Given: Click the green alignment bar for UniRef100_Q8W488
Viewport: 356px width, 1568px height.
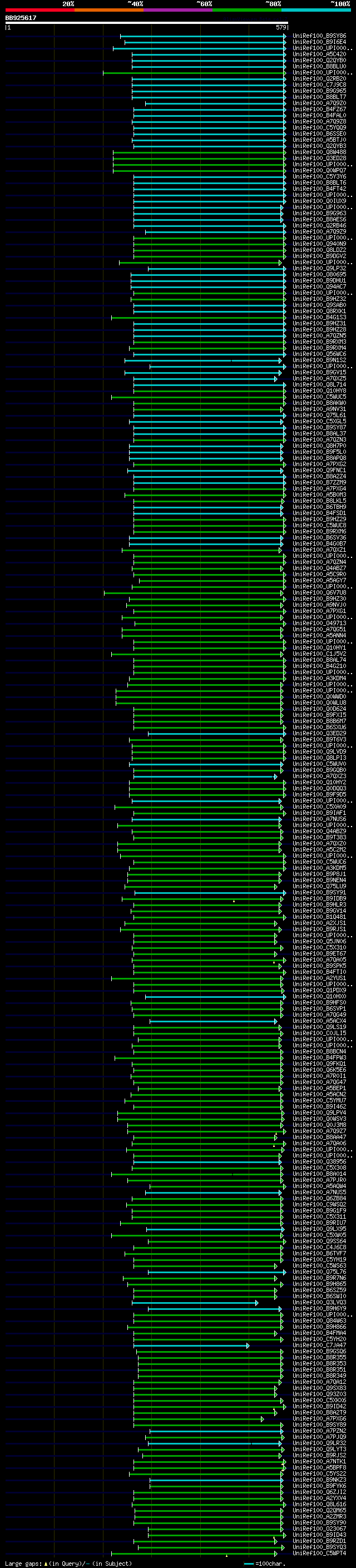Looking at the screenshot, I should pyautogui.click(x=199, y=152).
